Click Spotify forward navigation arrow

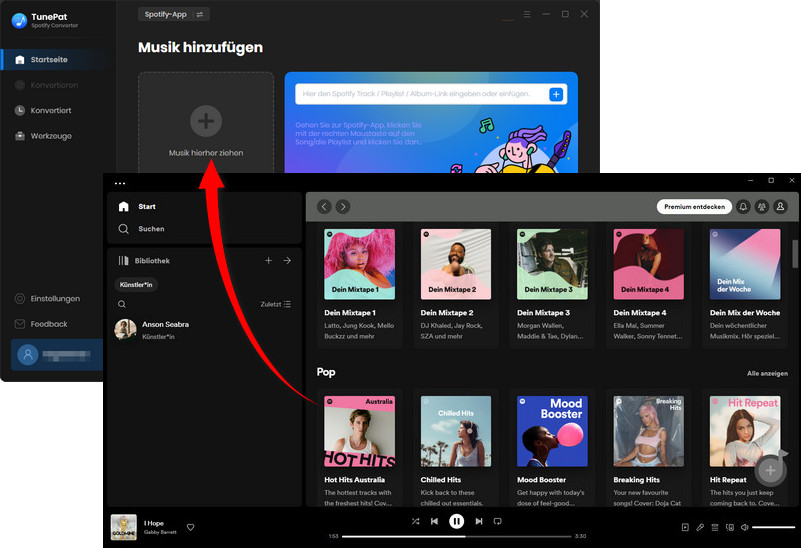(343, 206)
